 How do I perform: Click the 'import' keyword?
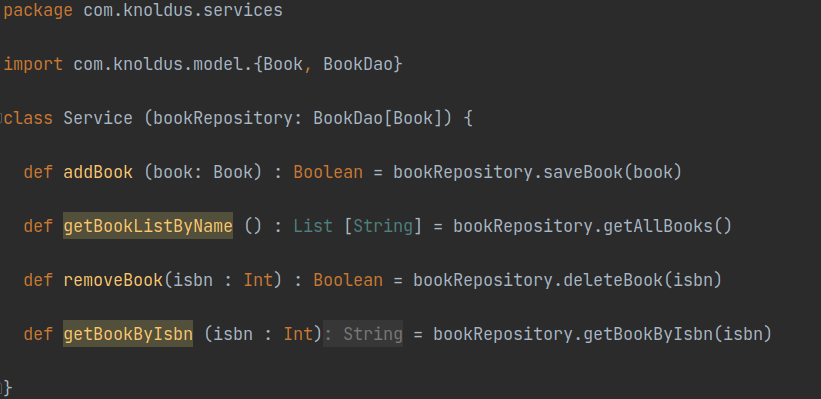(x=33, y=64)
